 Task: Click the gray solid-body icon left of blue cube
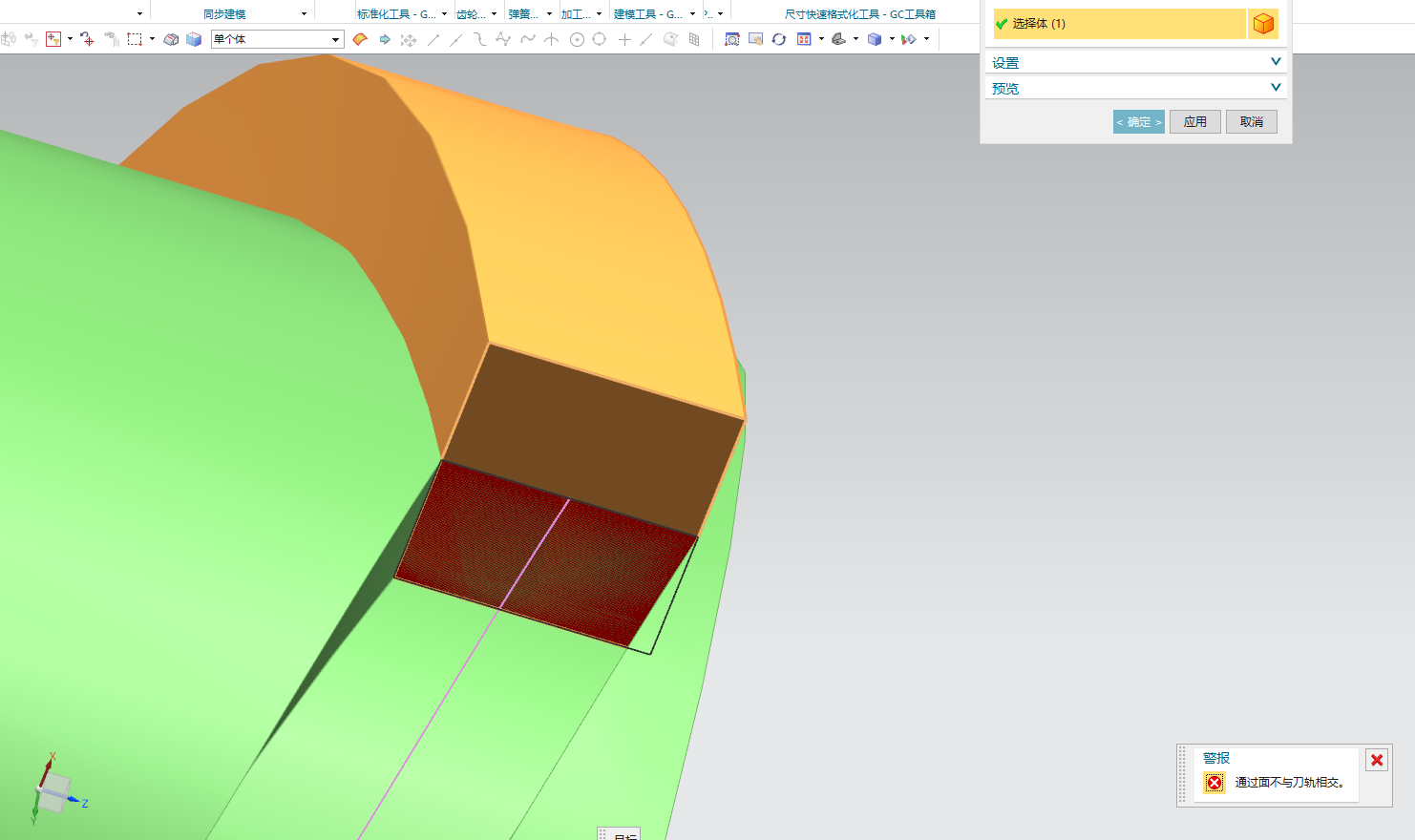(171, 39)
